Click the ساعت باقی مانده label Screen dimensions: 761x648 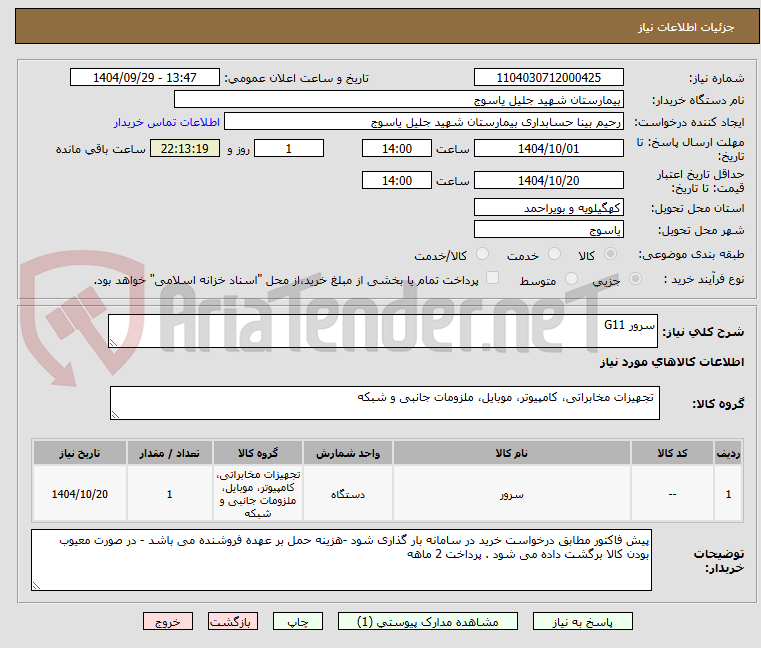point(100,149)
